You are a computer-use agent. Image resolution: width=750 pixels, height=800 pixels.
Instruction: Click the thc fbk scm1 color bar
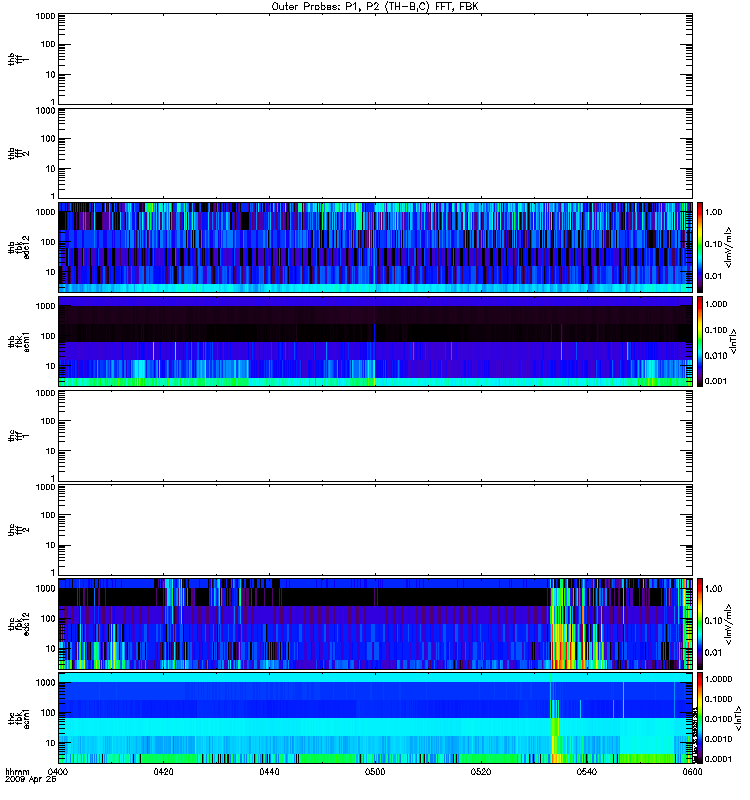point(700,718)
